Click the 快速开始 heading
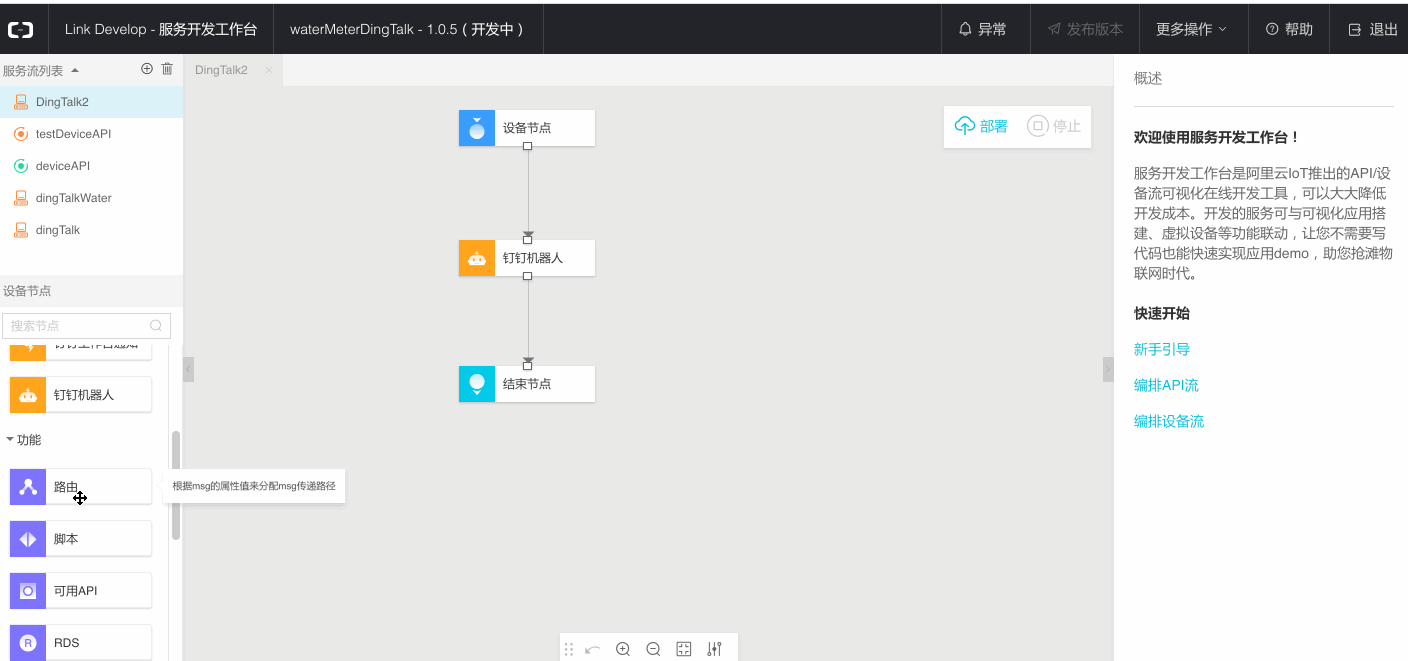 pyautogui.click(x=1162, y=313)
